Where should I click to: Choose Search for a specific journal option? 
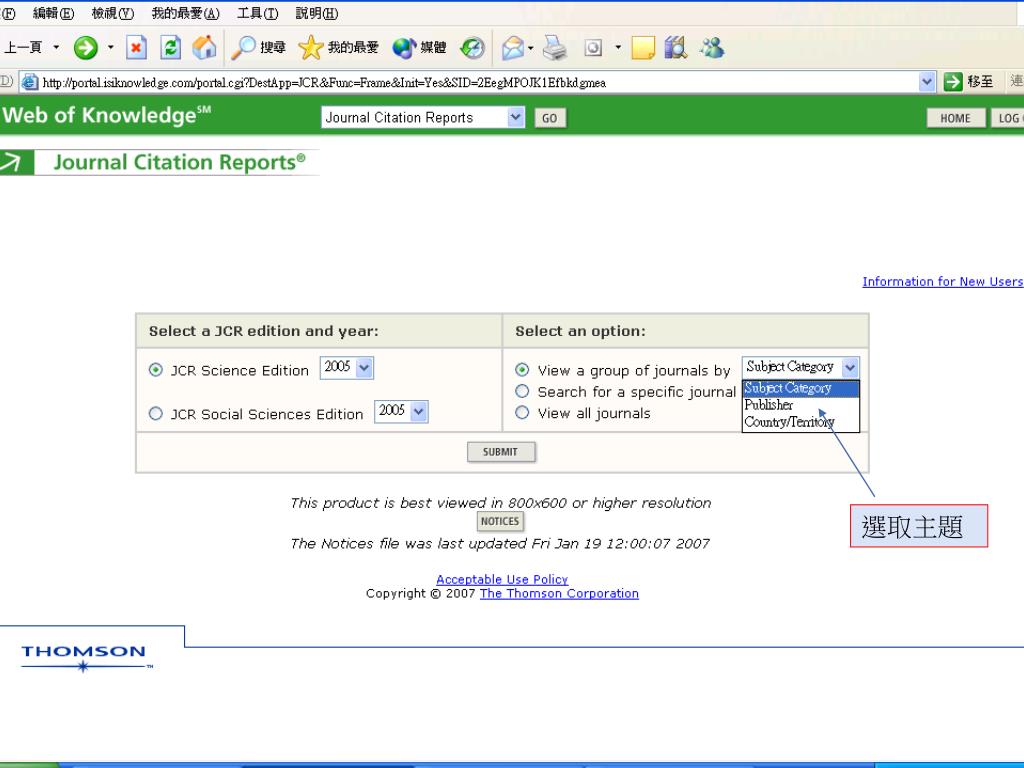(x=522, y=392)
